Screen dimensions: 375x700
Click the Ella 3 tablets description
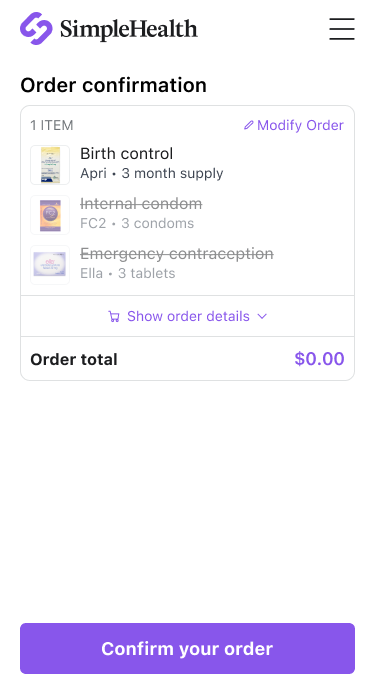(128, 273)
